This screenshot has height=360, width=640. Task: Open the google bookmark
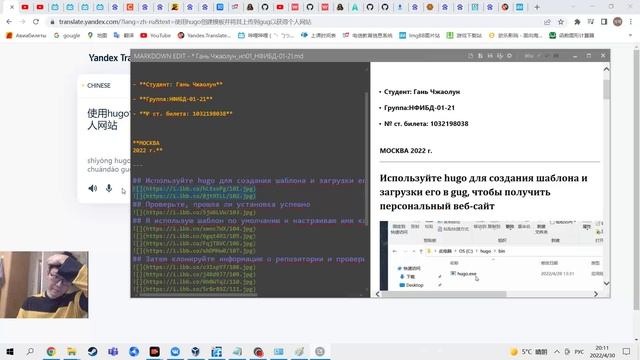(x=67, y=36)
